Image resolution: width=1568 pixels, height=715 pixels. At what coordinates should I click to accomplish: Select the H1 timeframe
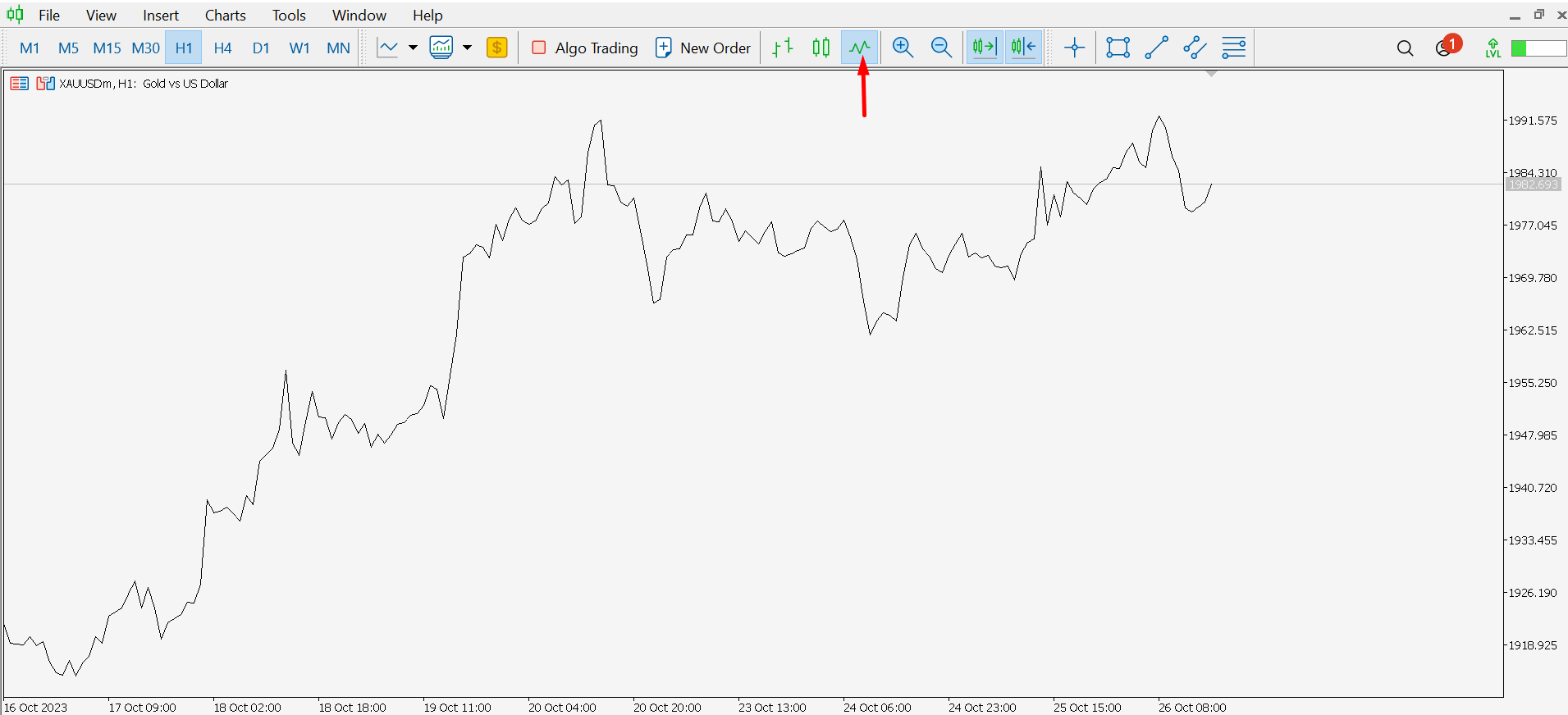(x=184, y=48)
